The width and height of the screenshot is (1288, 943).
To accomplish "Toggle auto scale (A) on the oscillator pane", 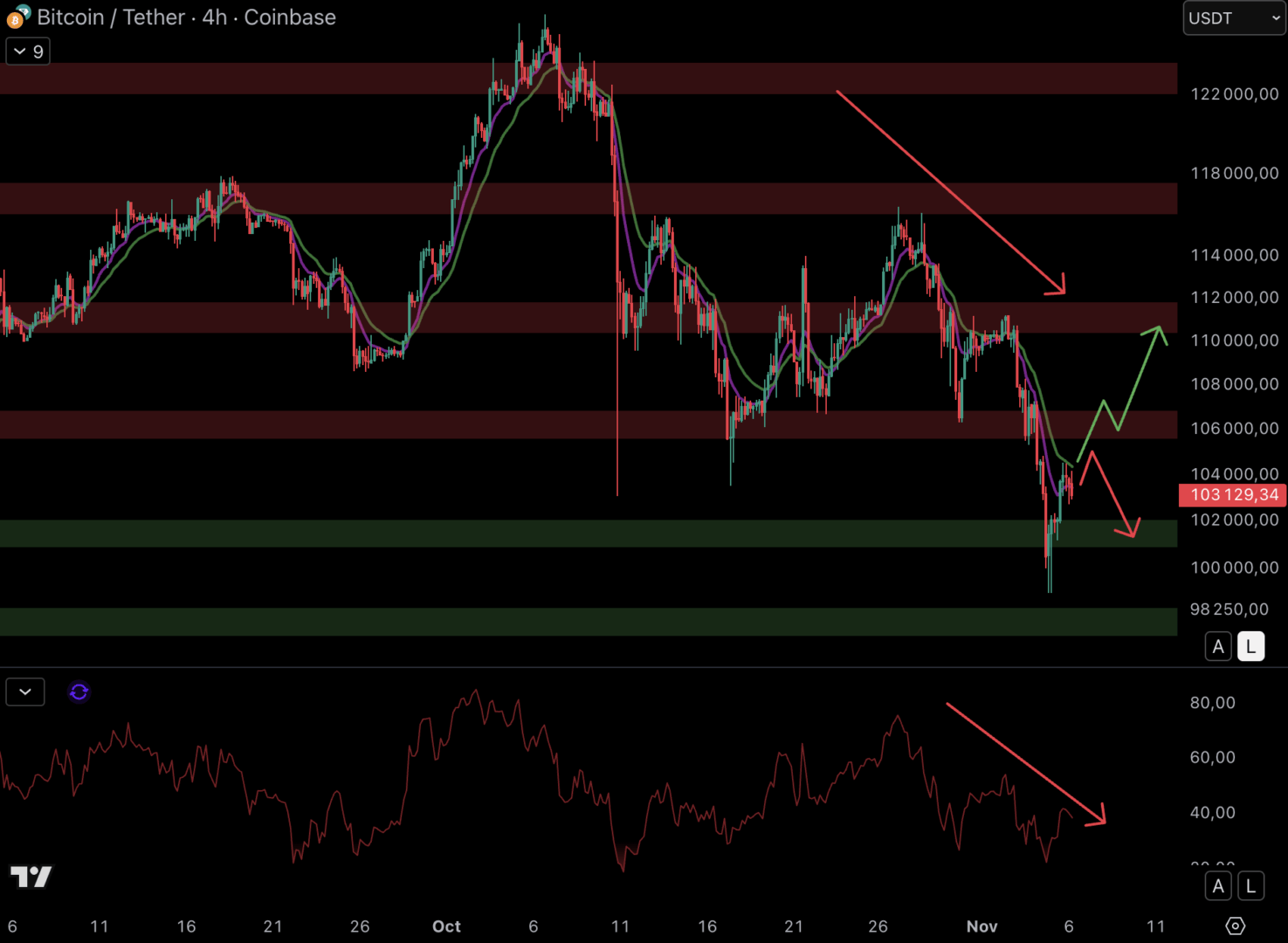I will tap(1218, 886).
